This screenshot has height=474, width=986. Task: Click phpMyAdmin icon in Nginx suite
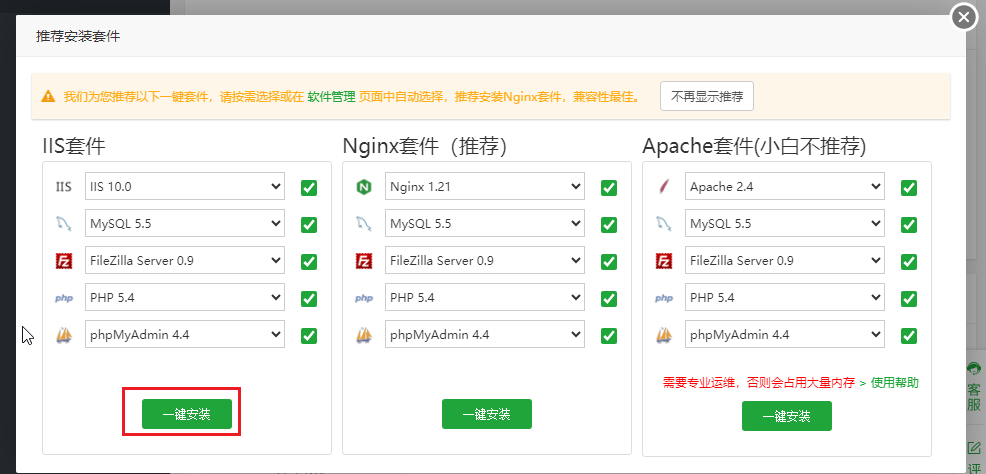(x=363, y=335)
